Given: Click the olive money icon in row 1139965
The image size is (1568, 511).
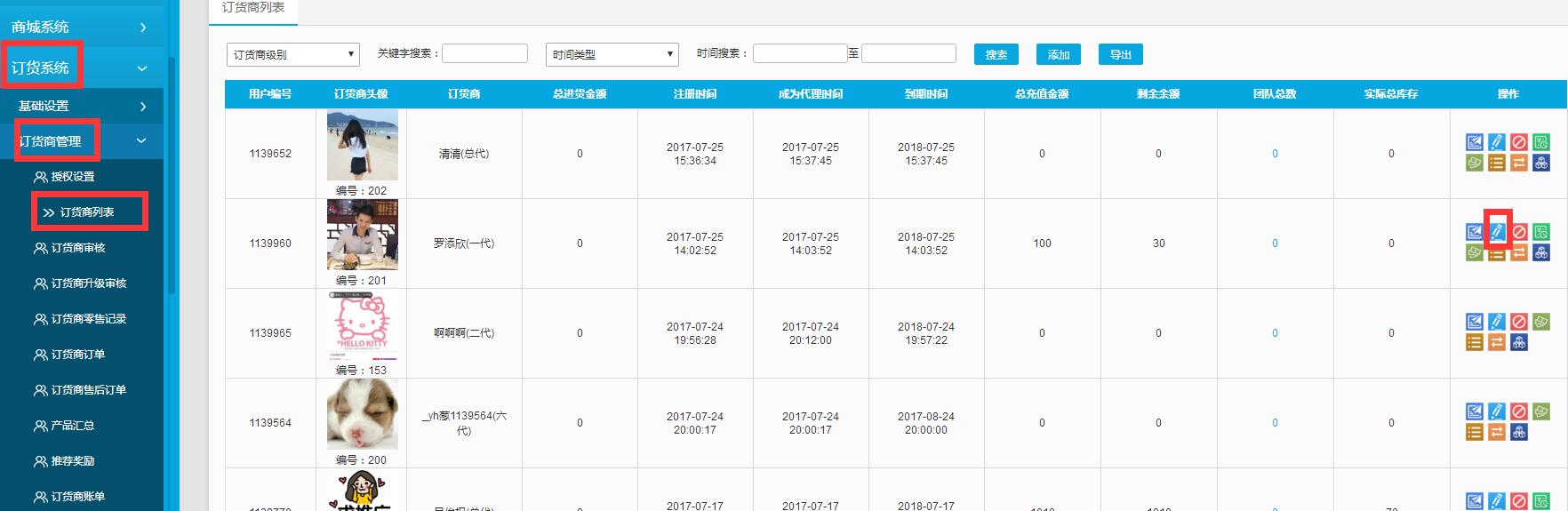Looking at the screenshot, I should 1541,322.
